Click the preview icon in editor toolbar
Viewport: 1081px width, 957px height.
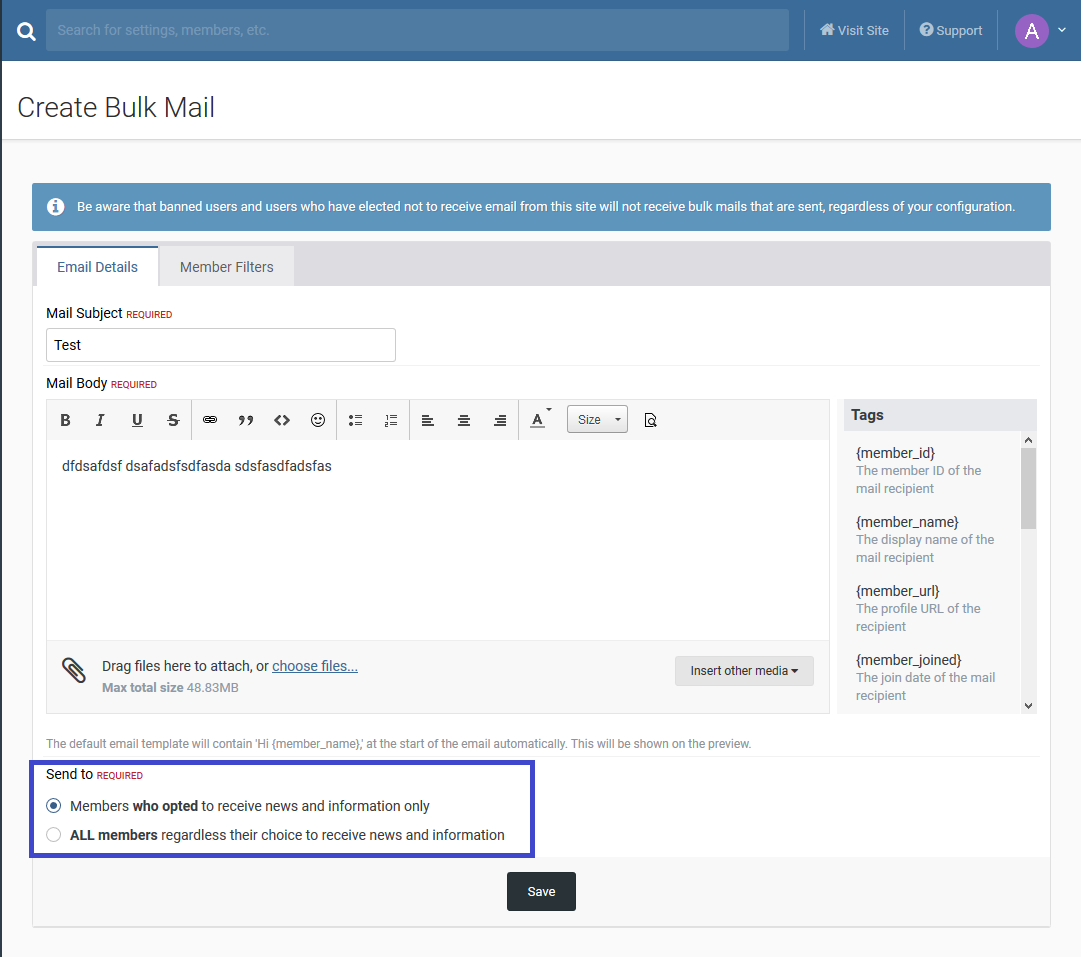[650, 420]
